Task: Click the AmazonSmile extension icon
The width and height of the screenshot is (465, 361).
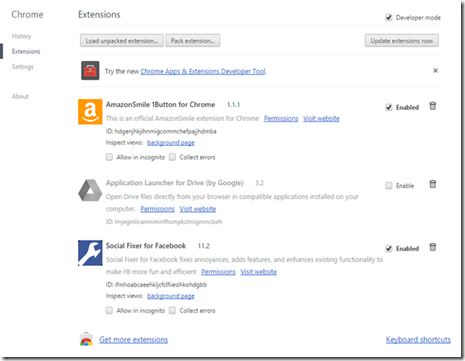Action: point(90,112)
